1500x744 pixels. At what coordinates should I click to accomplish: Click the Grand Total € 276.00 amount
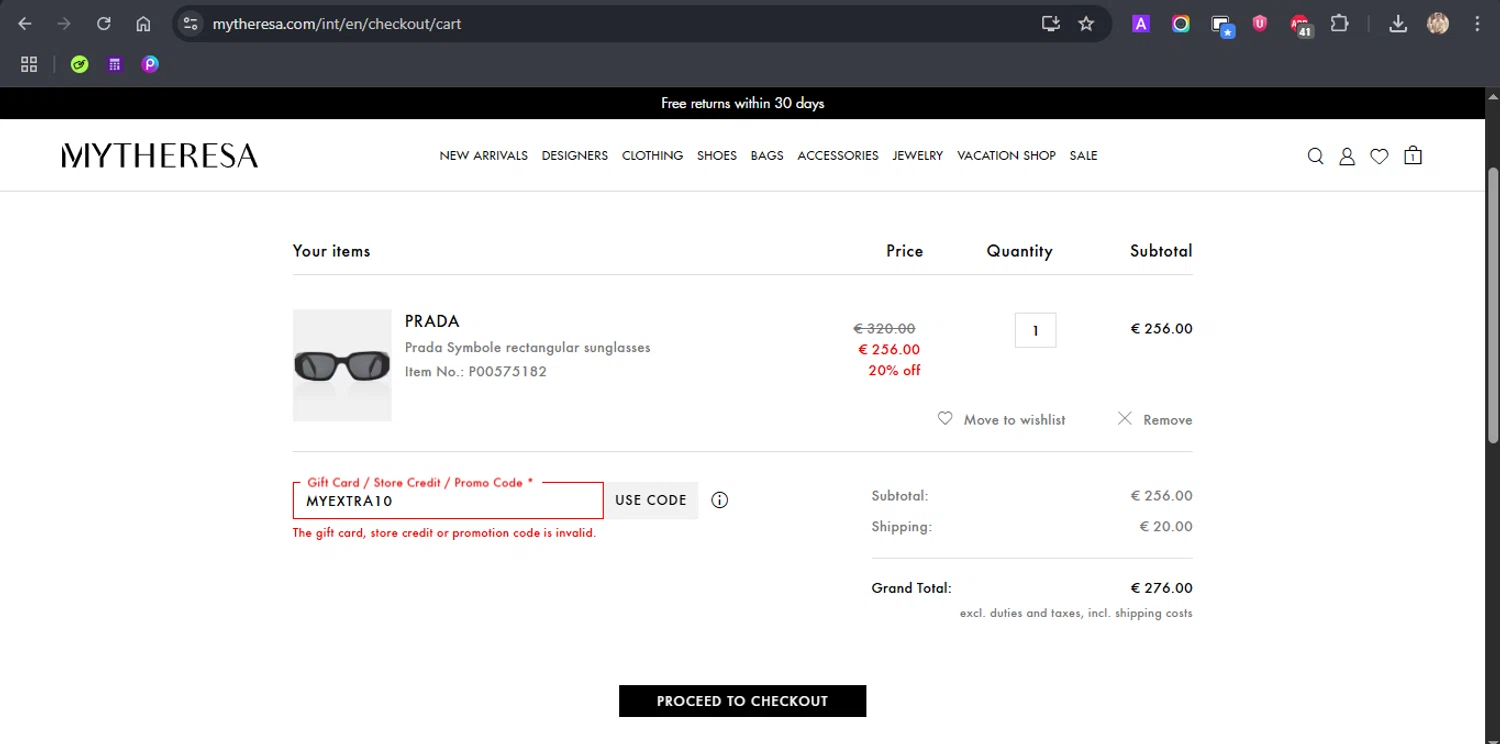(1161, 588)
